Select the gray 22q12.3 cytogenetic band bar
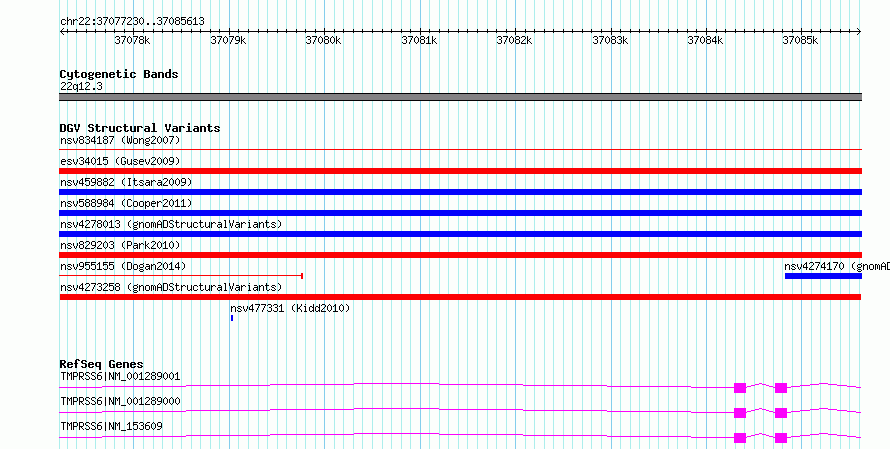 [x=460, y=97]
